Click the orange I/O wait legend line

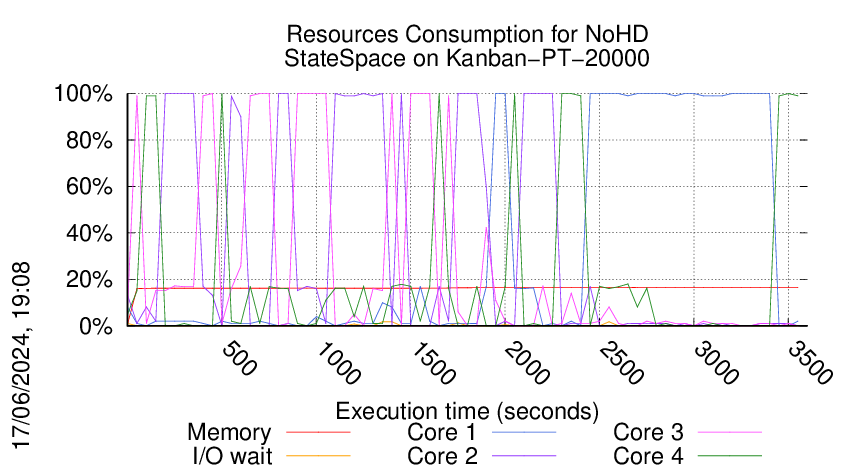click(318, 456)
